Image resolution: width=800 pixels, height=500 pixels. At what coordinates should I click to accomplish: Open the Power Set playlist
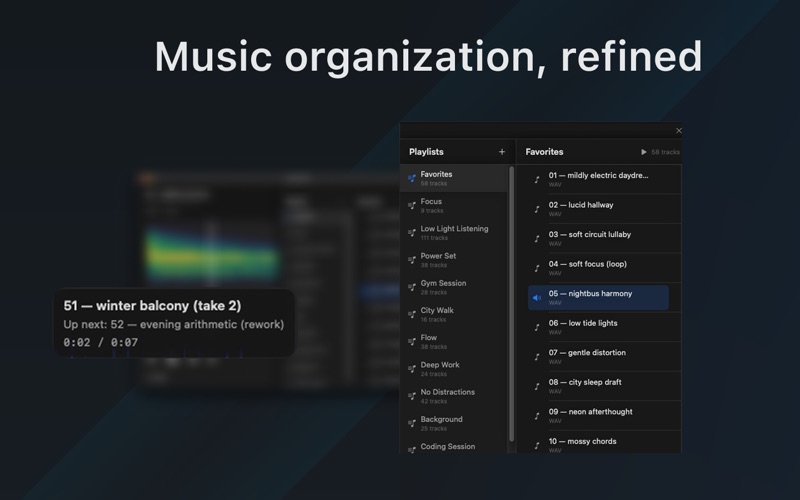tap(454, 260)
